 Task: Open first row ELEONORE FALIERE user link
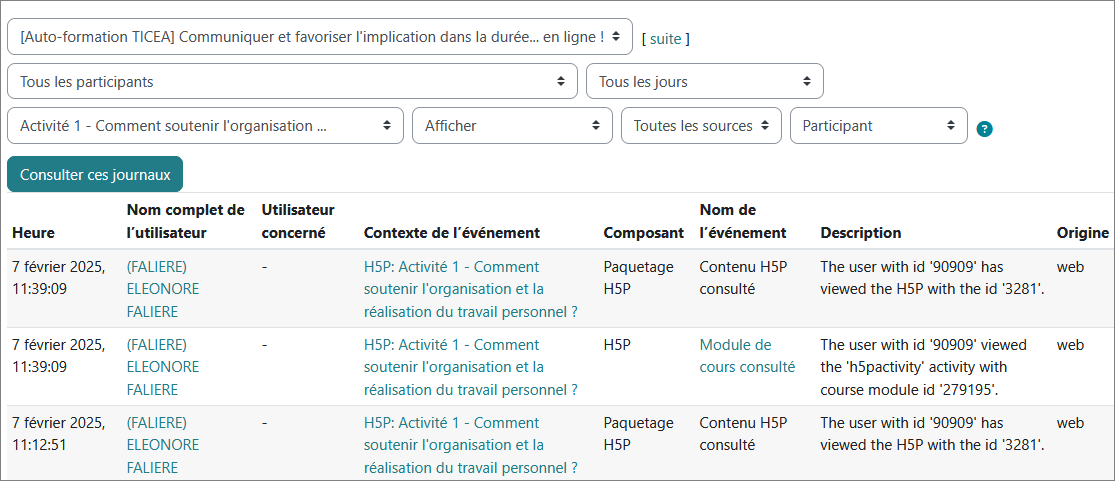163,289
